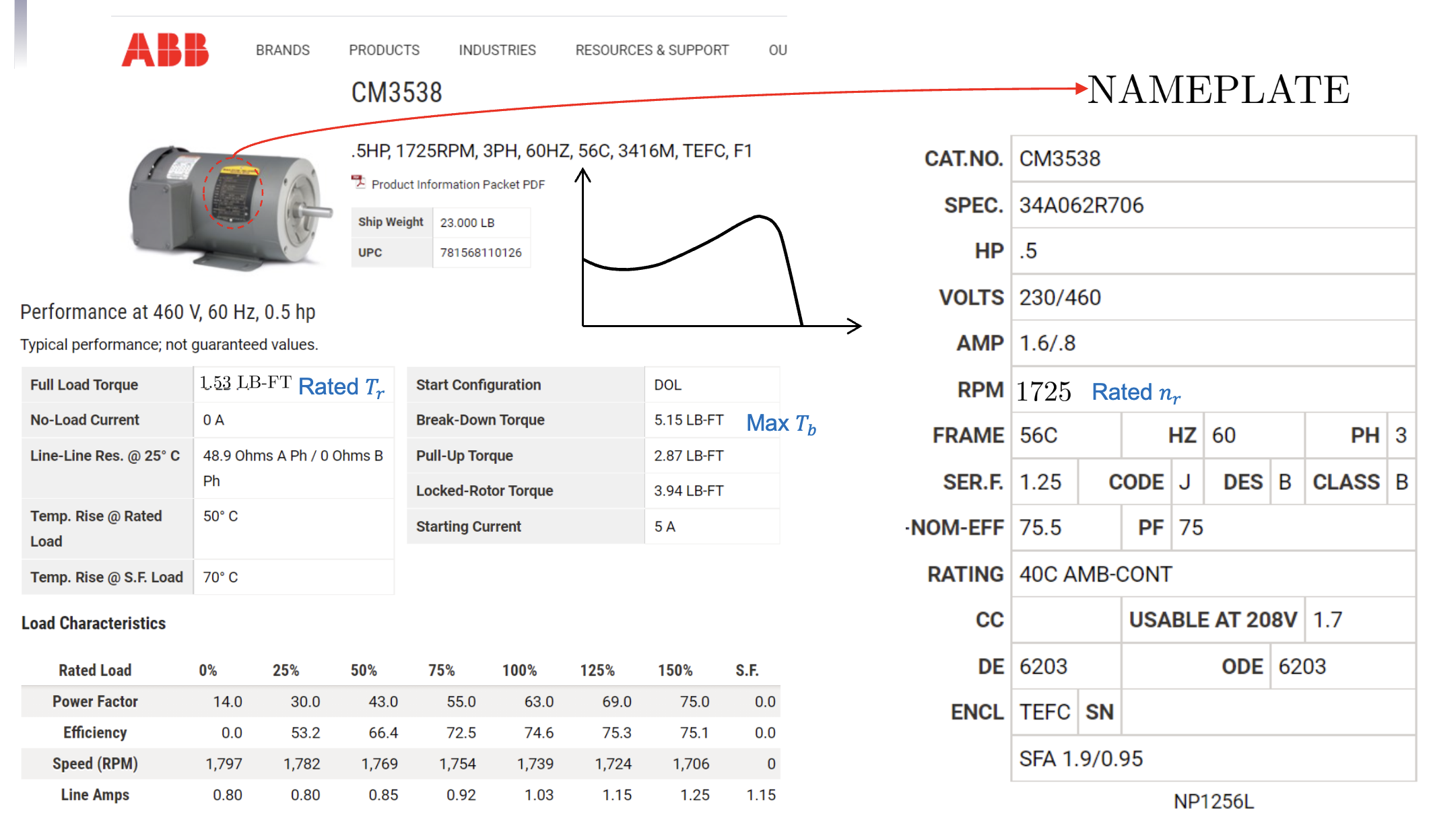Click the Starting Current value 5 A
1433x840 pixels.
(x=665, y=526)
